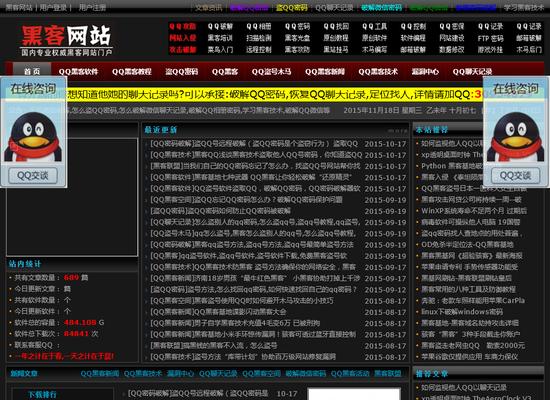Viewport: 550px width, 400px height.
Task: Open QQ黑客软件 in the red navigation bar
Action: [78, 72]
